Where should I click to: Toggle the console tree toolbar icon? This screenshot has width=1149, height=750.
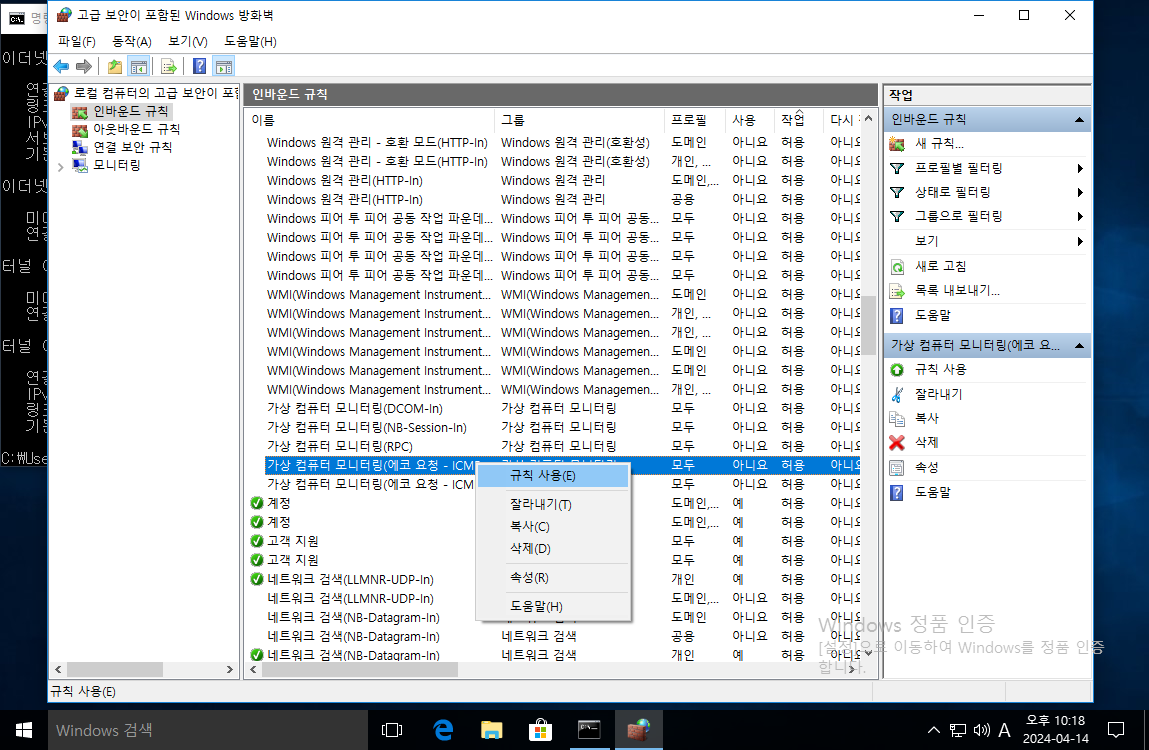point(138,67)
